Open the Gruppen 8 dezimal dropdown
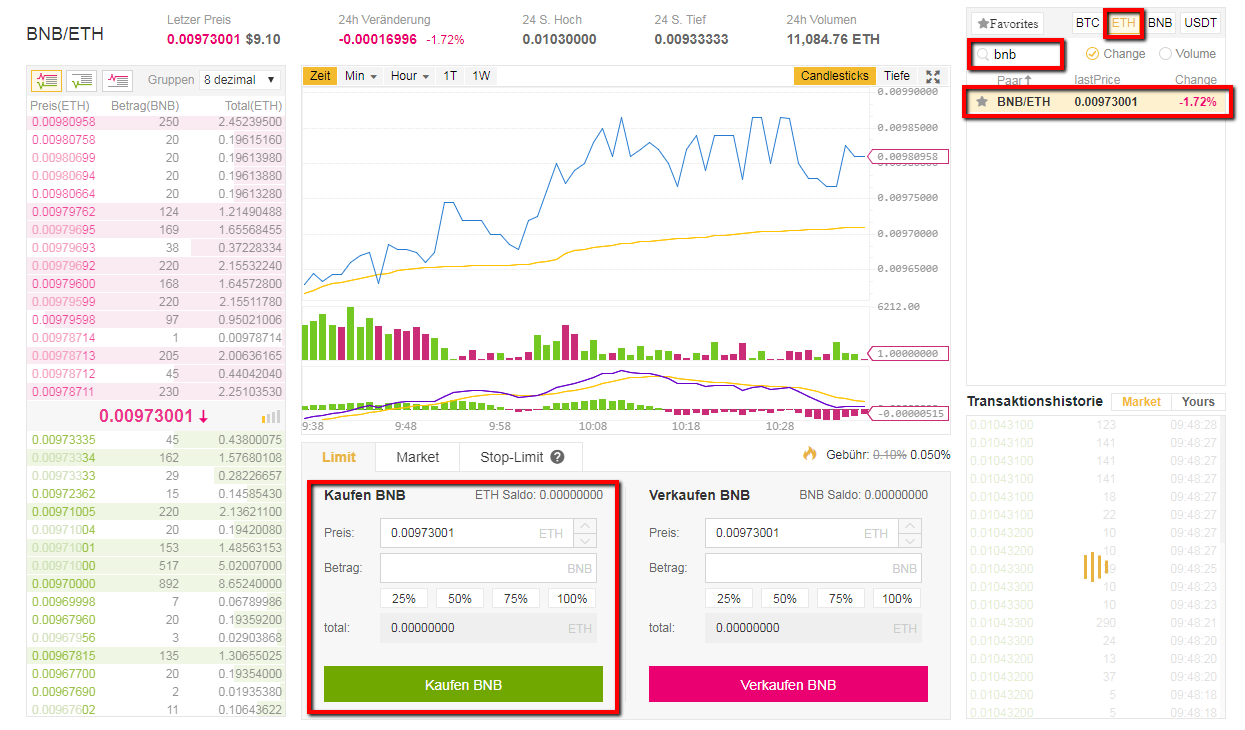Viewport: 1245px width, 730px height. pos(240,80)
